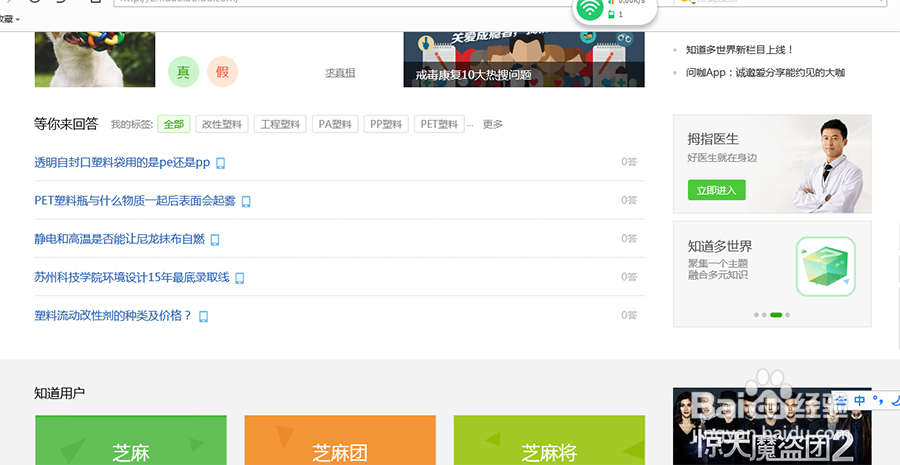Open the 戒毒康复10大热搜问题 banner

tap(524, 59)
